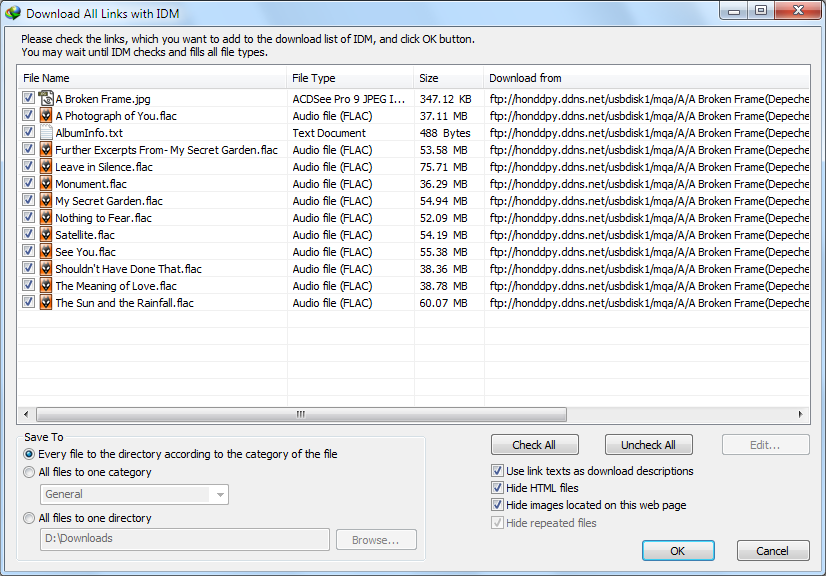Click the FLAC icon for Satellite.flac
This screenshot has height=576, width=826.
pos(46,235)
